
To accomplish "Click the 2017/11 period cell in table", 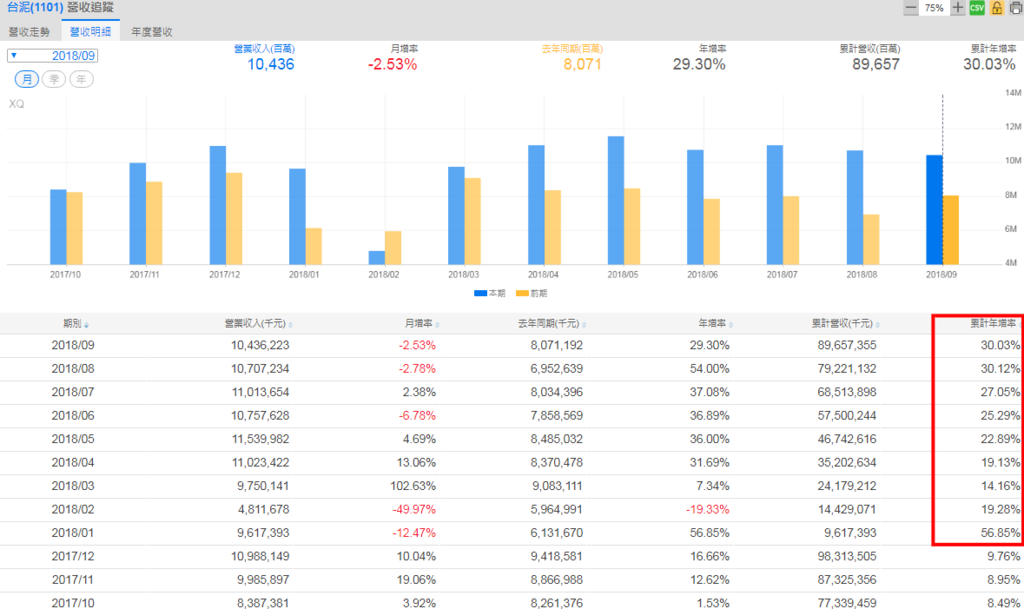I will 73,580.
